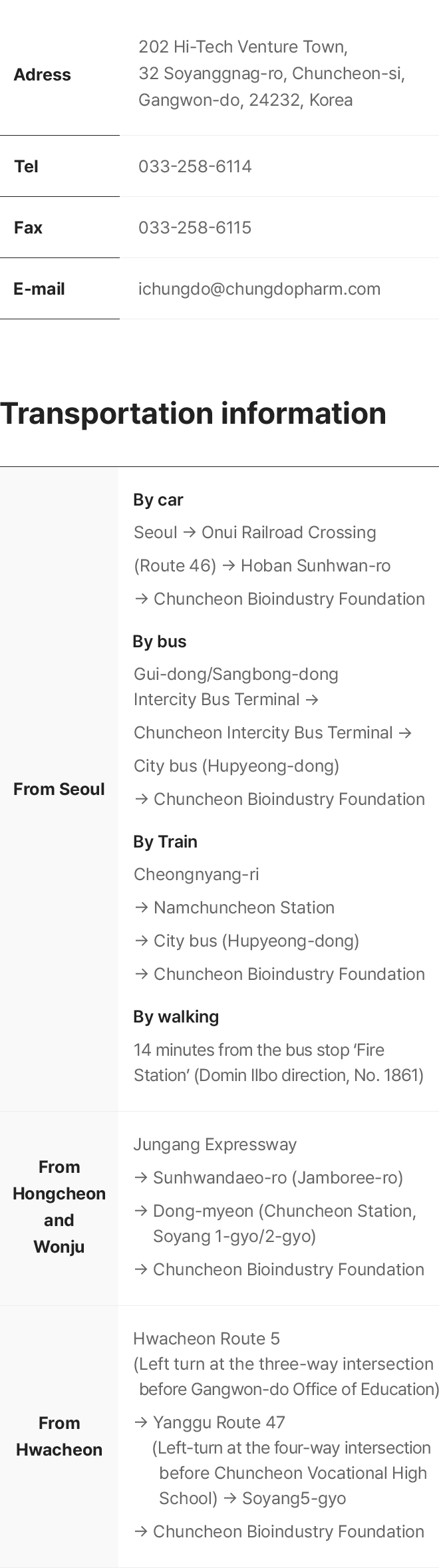This screenshot has width=439, height=1568.
Task: Click the email ichungdo@chungdopharm.com
Action: pos(259,289)
